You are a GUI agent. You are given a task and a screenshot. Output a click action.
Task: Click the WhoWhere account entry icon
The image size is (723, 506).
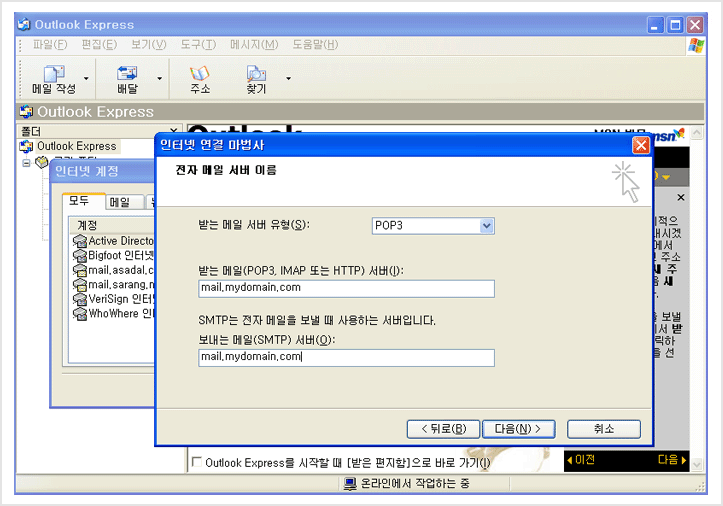tap(80, 314)
